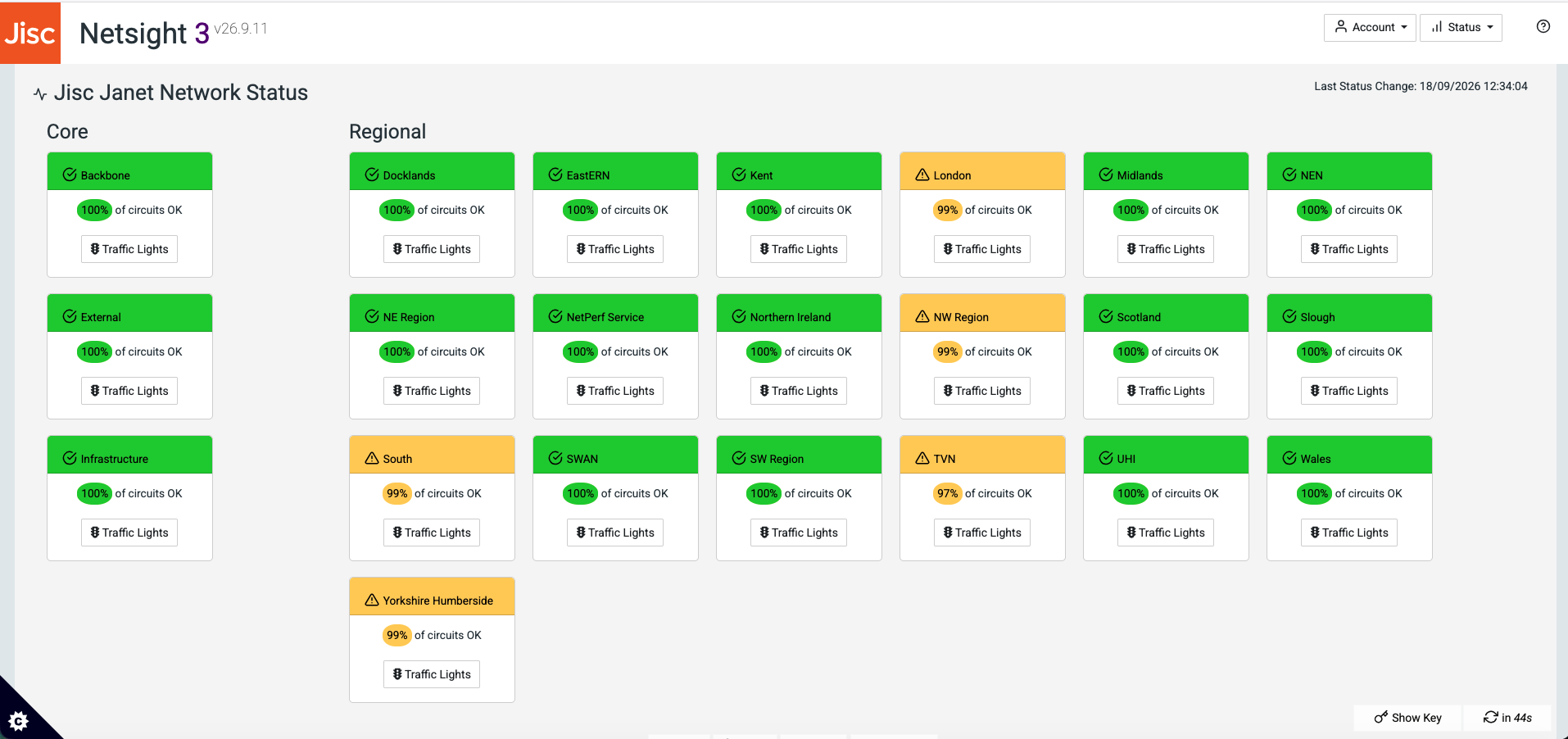This screenshot has height=739, width=1568.
Task: Click the Yorkshire Humberside warning icon
Action: coord(372,600)
